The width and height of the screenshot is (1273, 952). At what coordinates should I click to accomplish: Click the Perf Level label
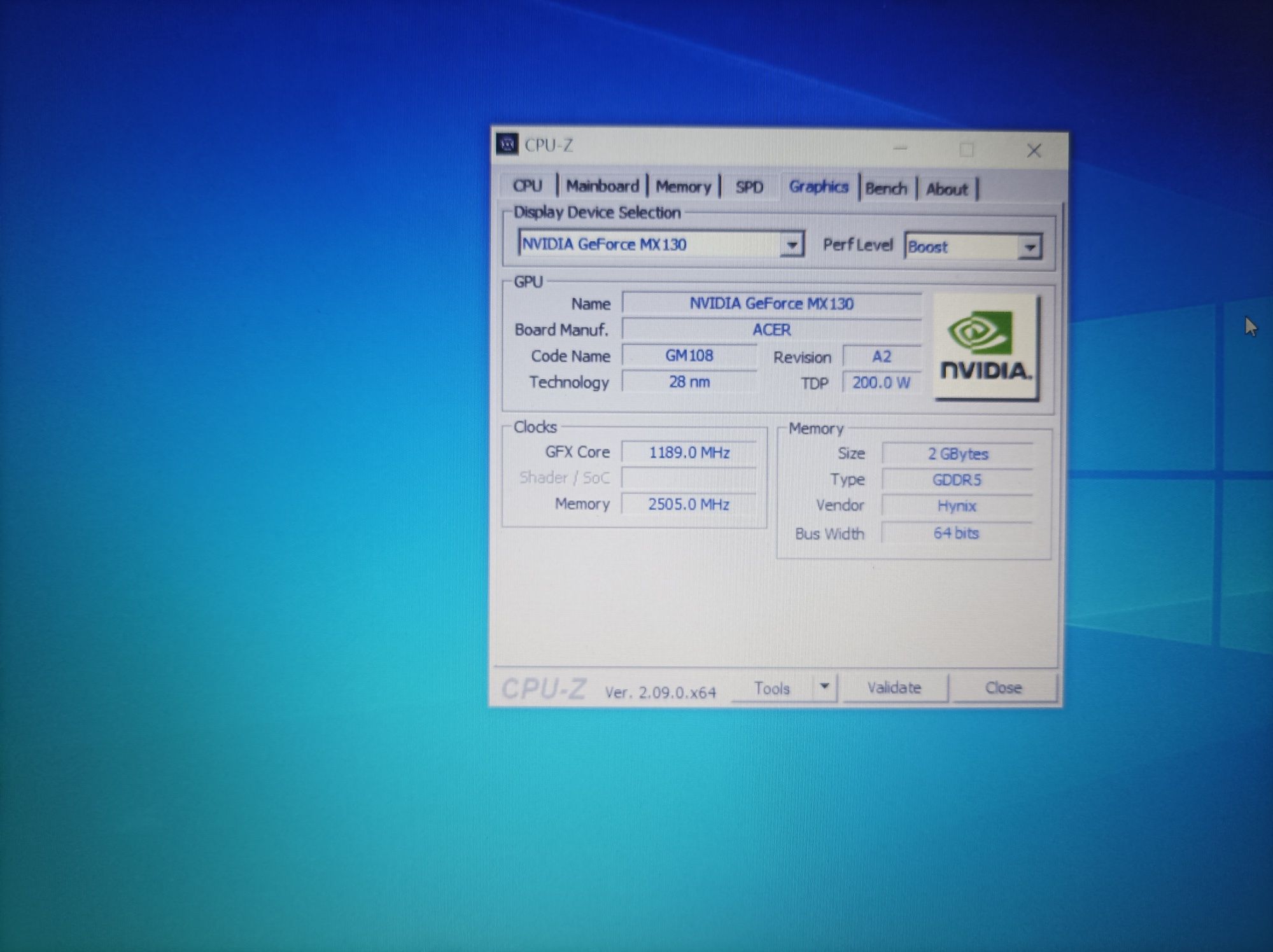(857, 245)
